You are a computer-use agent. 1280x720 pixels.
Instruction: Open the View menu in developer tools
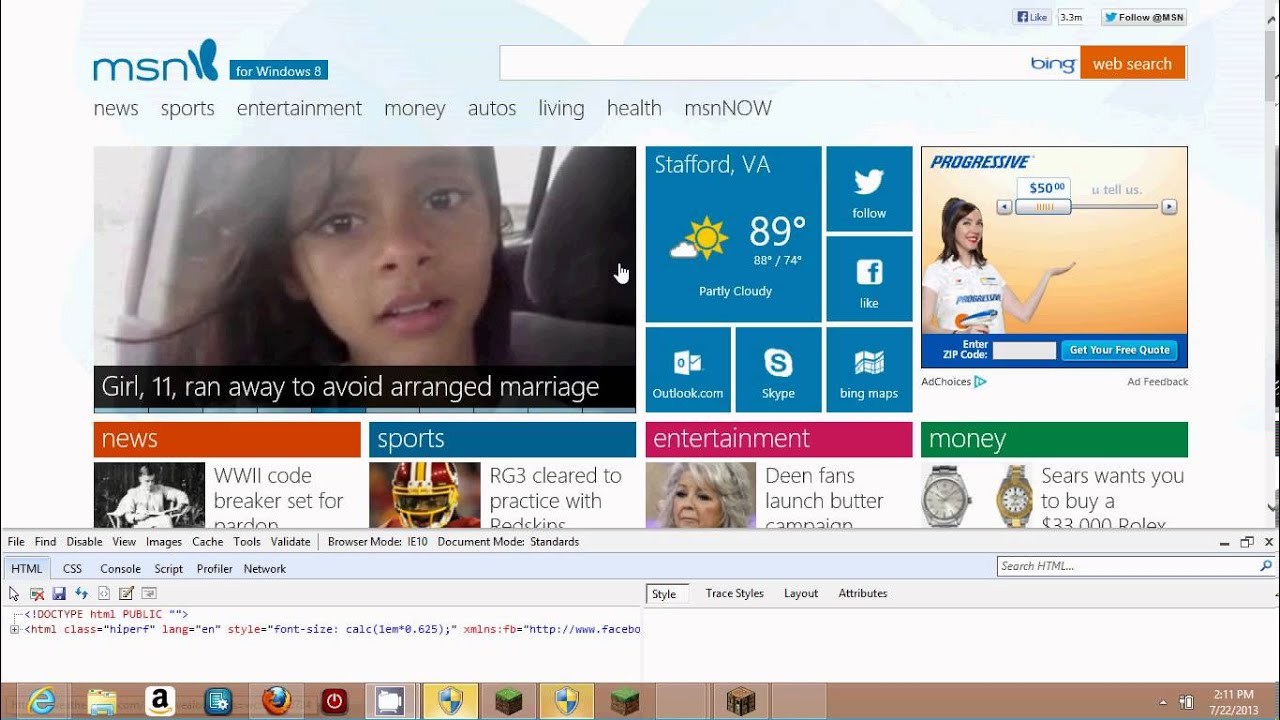(124, 541)
